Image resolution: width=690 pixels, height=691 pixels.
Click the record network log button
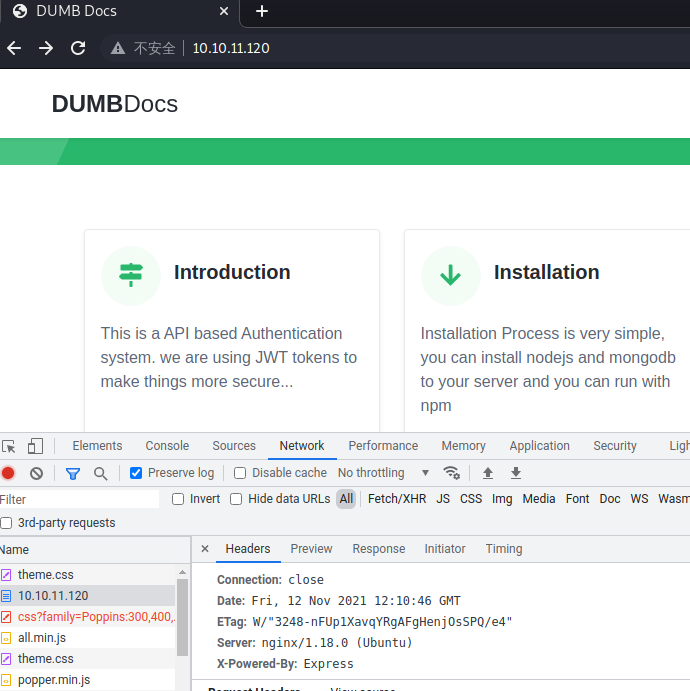click(8, 473)
